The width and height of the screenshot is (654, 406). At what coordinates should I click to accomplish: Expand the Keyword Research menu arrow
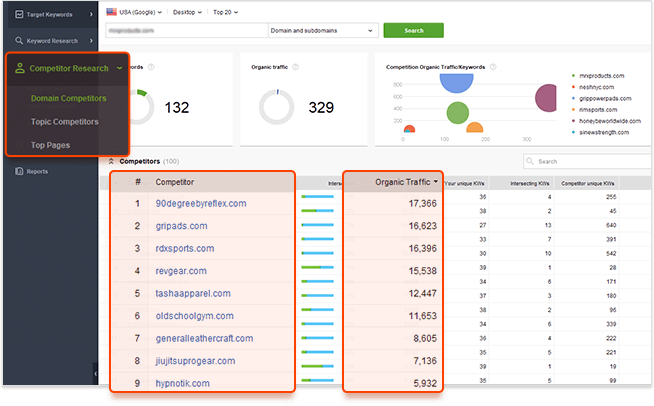[x=91, y=40]
